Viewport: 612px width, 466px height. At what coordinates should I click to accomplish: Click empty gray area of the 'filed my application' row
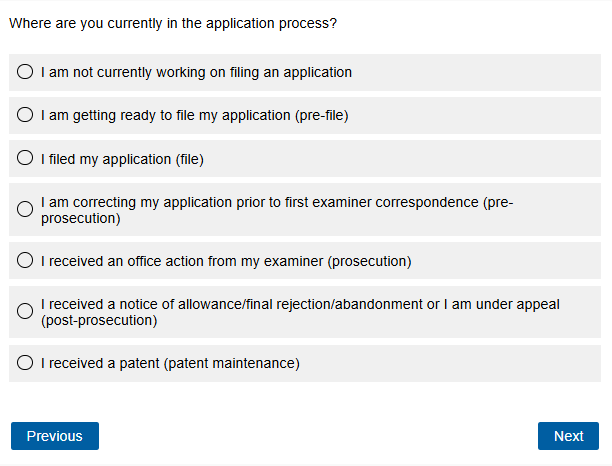420,158
